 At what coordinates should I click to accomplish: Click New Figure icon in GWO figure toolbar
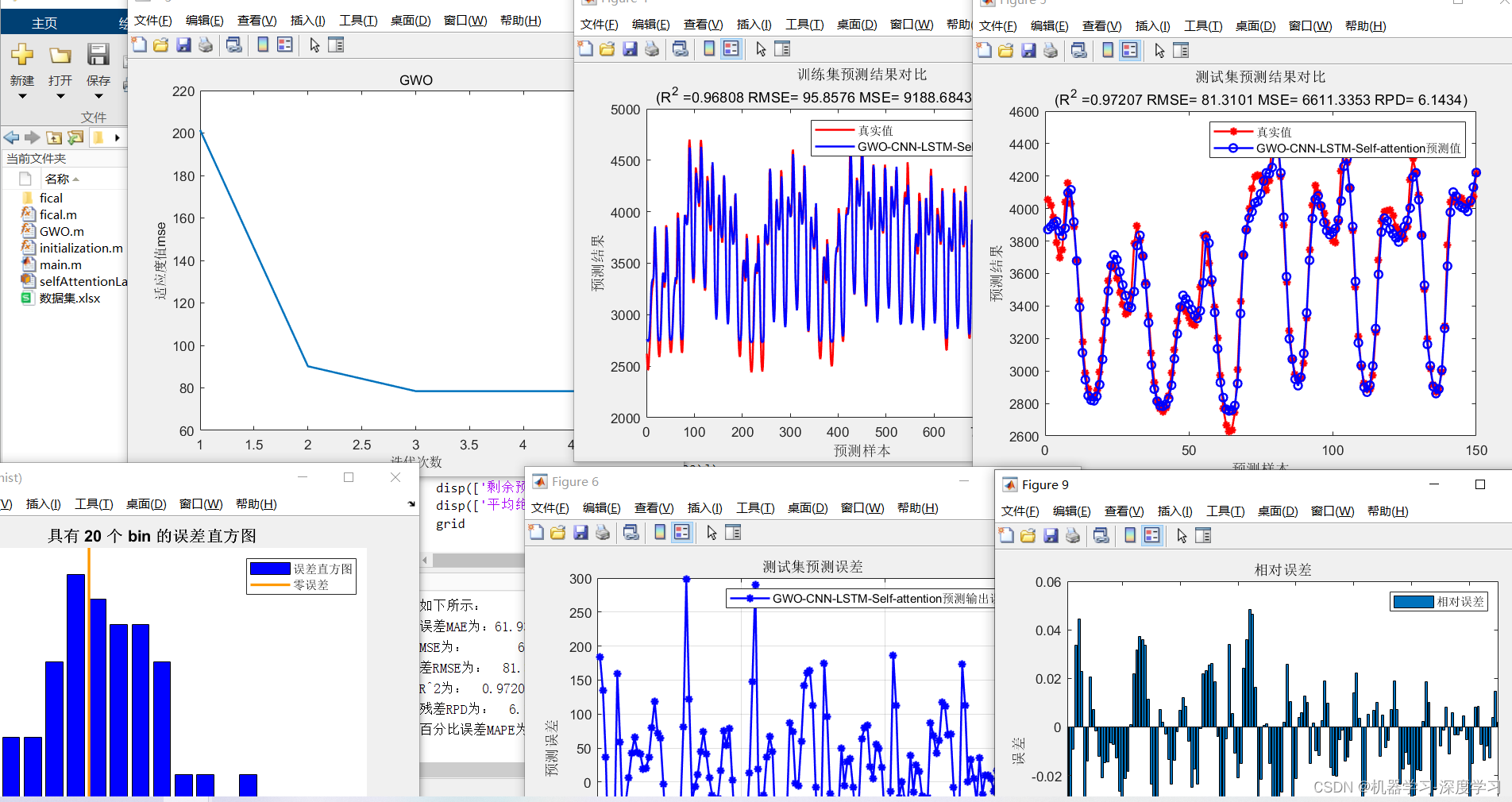pos(139,44)
